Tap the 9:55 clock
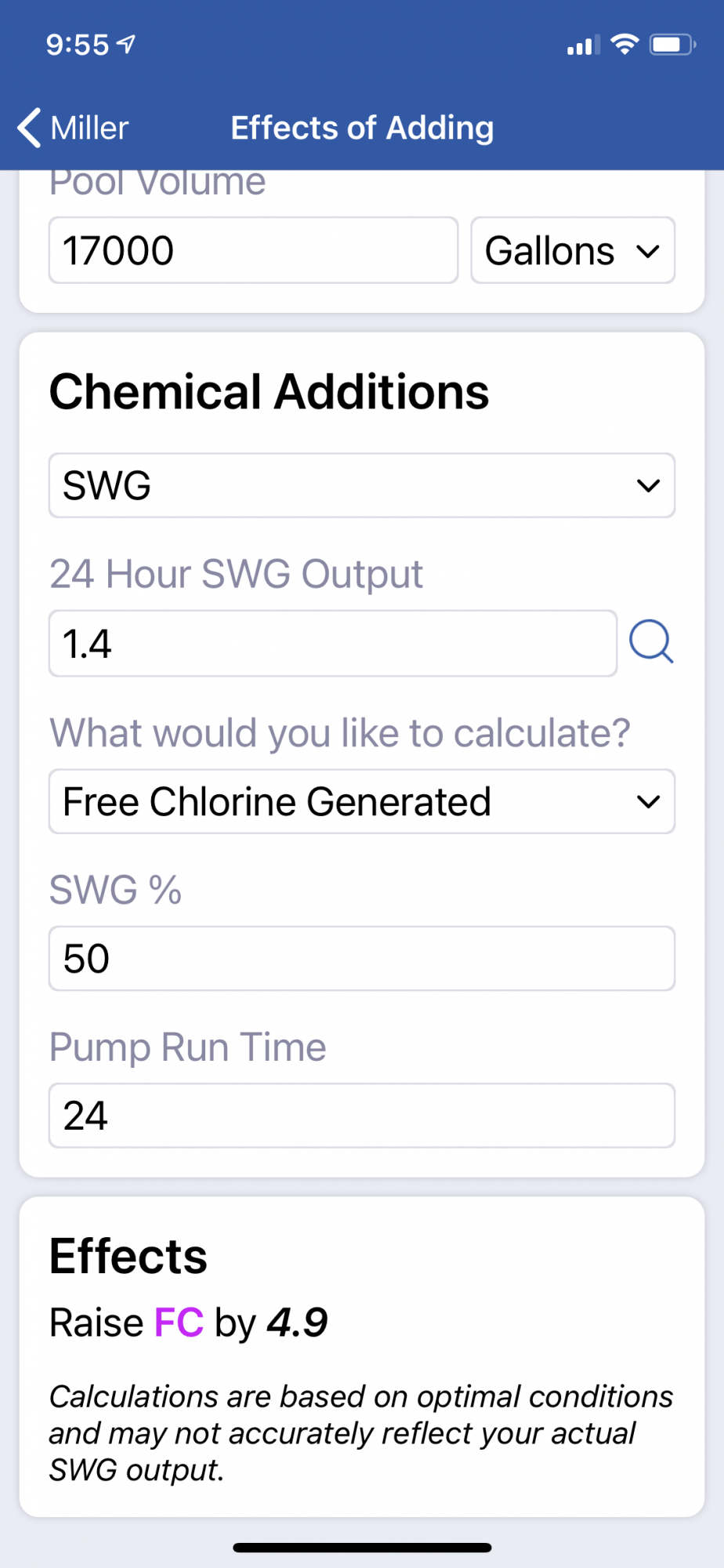Viewport: 724px width, 1568px height. [78, 45]
